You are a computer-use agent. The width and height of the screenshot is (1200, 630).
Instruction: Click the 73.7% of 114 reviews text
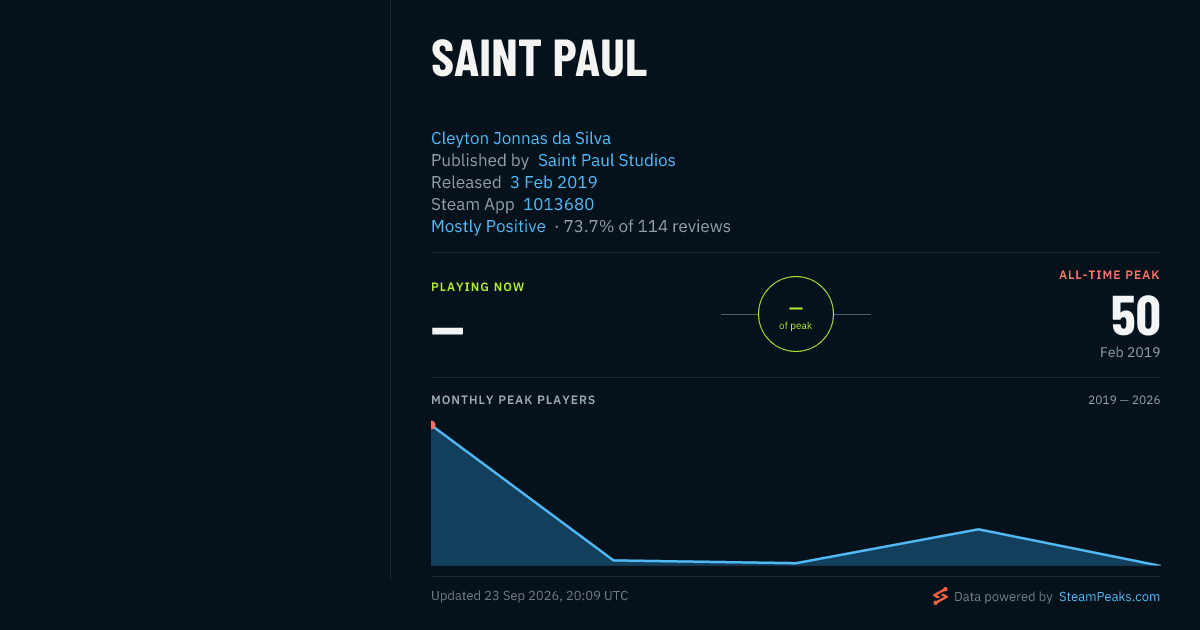tap(647, 226)
